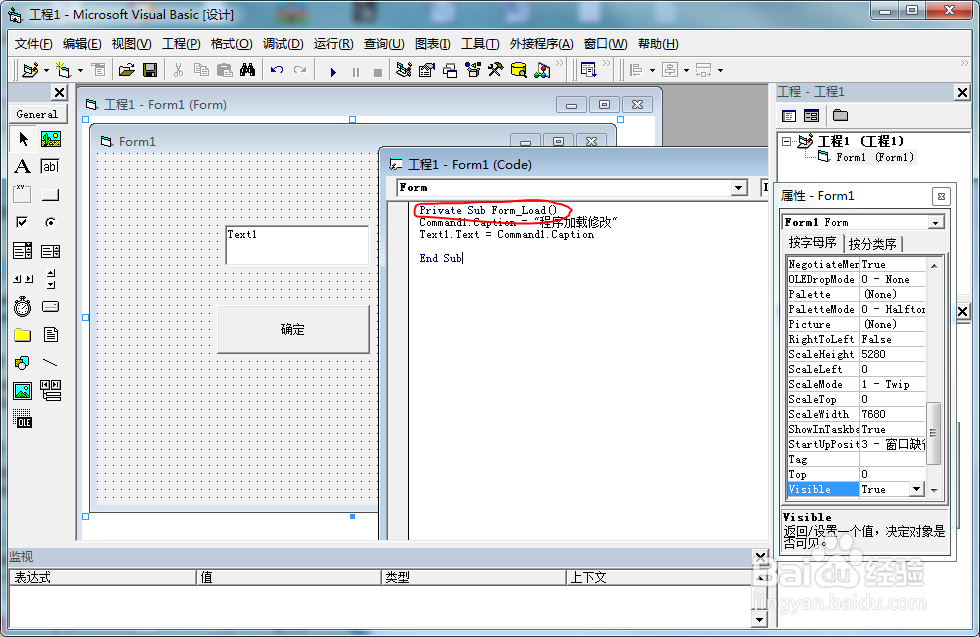
Task: Click the 确定 button on Form1
Action: pos(293,329)
